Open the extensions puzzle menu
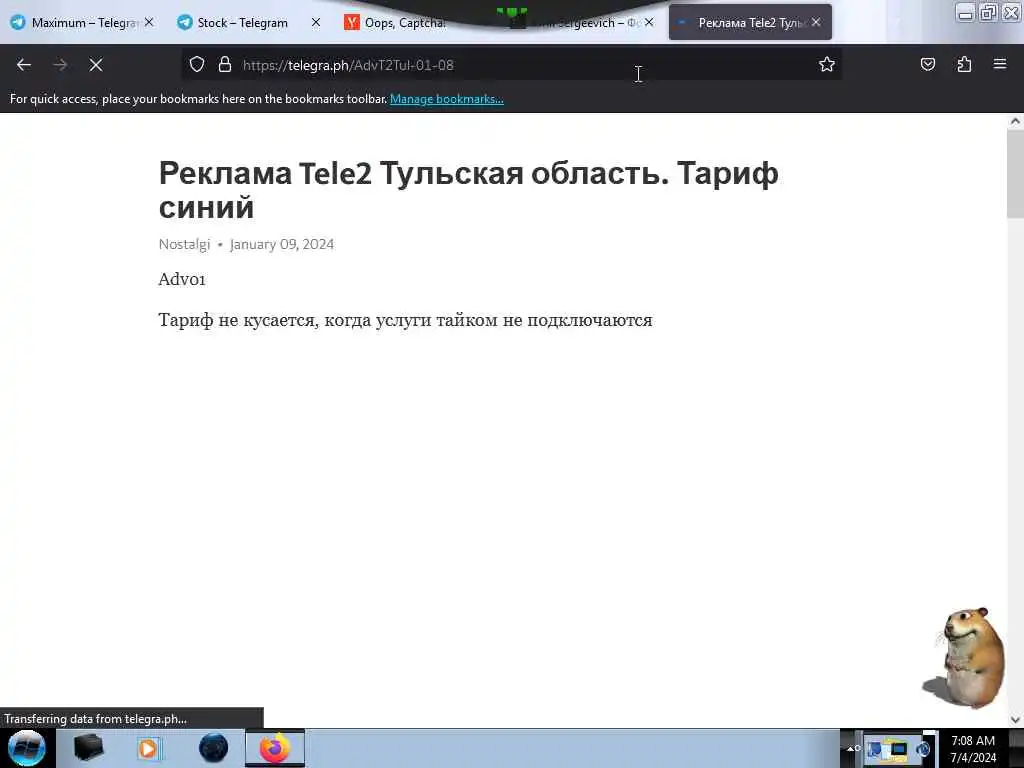 964,65
